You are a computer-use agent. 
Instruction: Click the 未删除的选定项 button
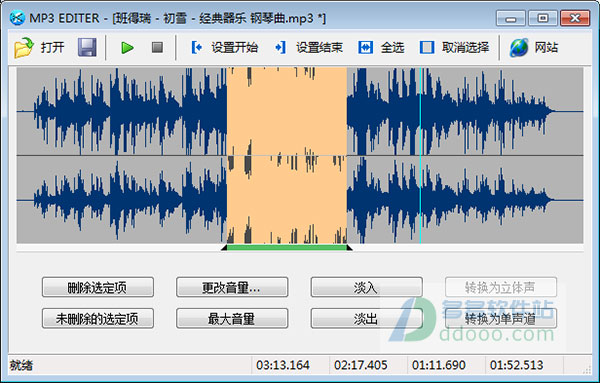98,319
